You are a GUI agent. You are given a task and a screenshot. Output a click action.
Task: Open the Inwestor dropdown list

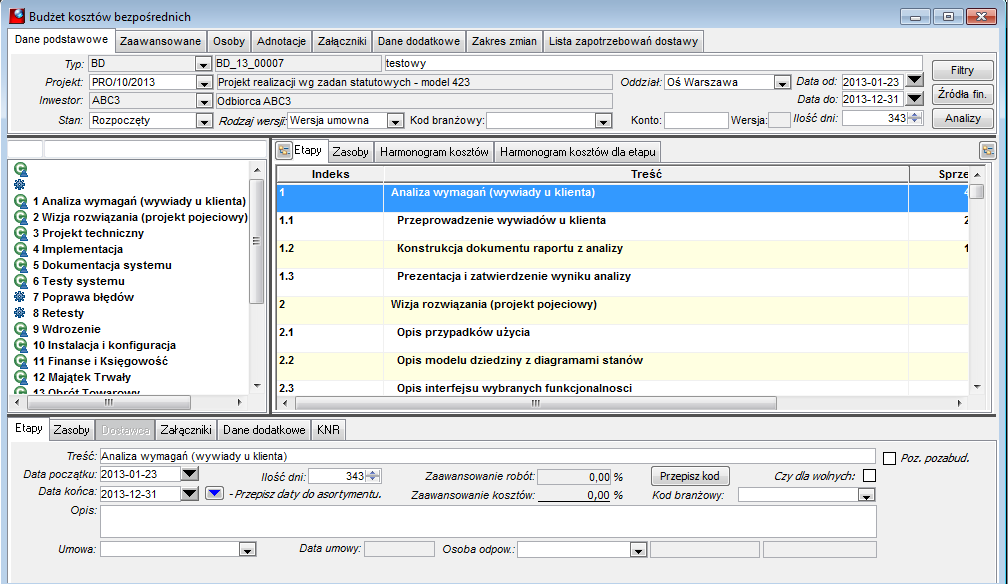tap(203, 101)
